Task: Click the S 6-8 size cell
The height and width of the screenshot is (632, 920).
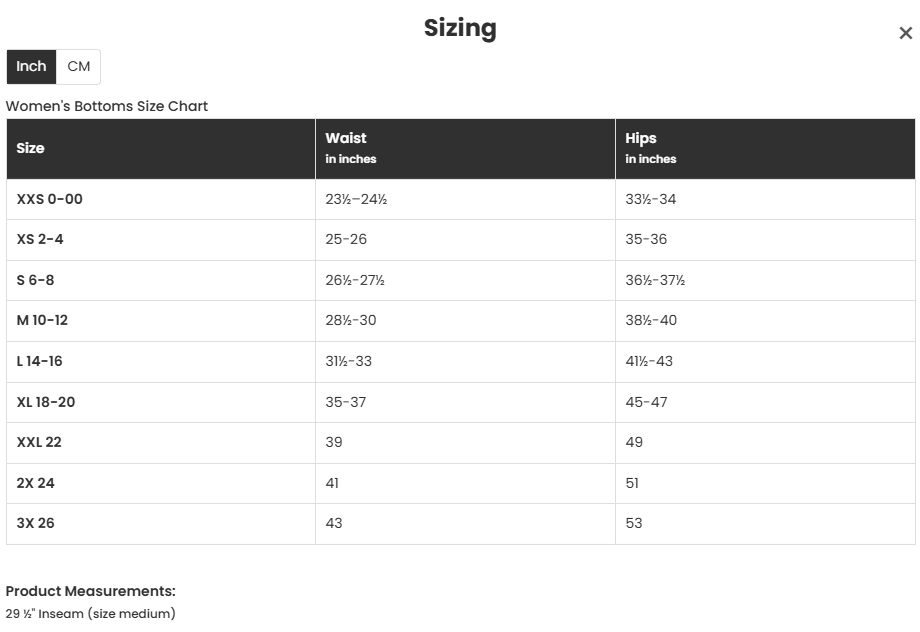Action: tap(36, 280)
